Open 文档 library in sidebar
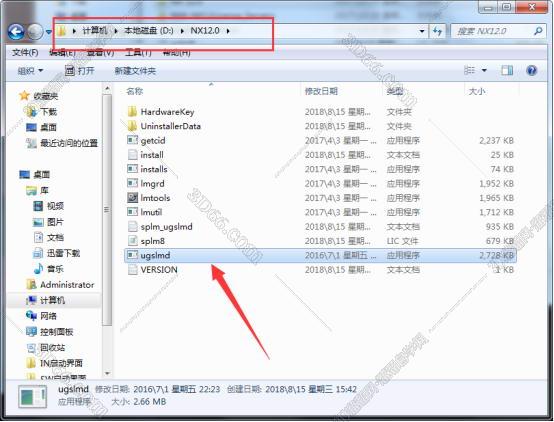 click(x=49, y=238)
